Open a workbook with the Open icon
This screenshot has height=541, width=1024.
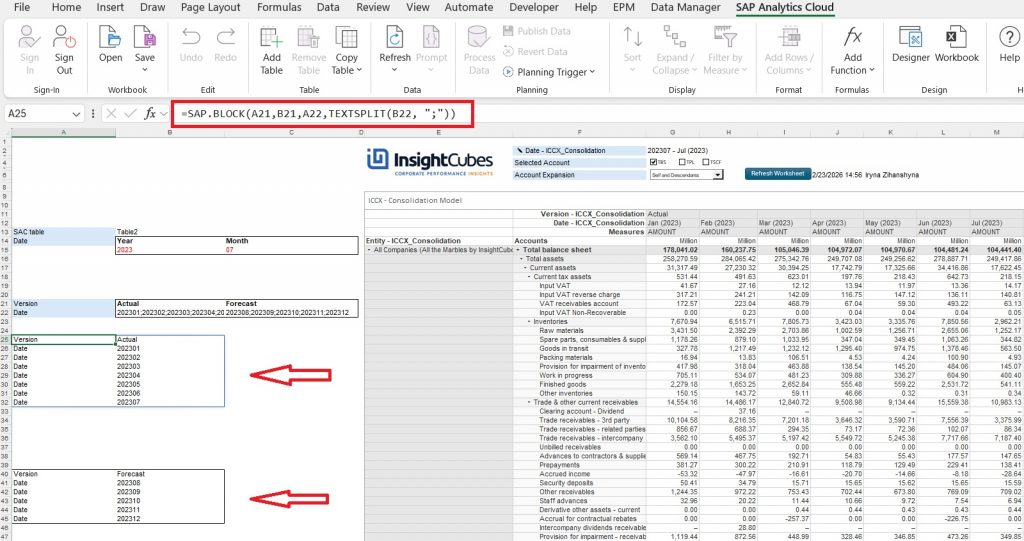(110, 37)
